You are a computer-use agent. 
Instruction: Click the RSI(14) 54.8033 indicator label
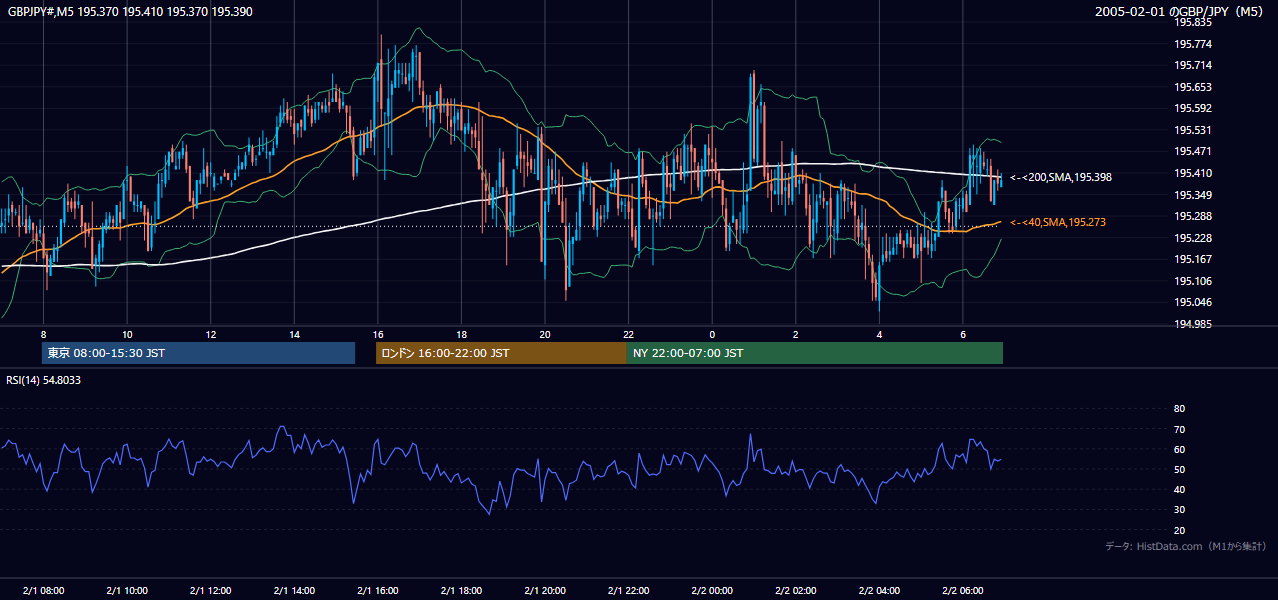(x=44, y=380)
